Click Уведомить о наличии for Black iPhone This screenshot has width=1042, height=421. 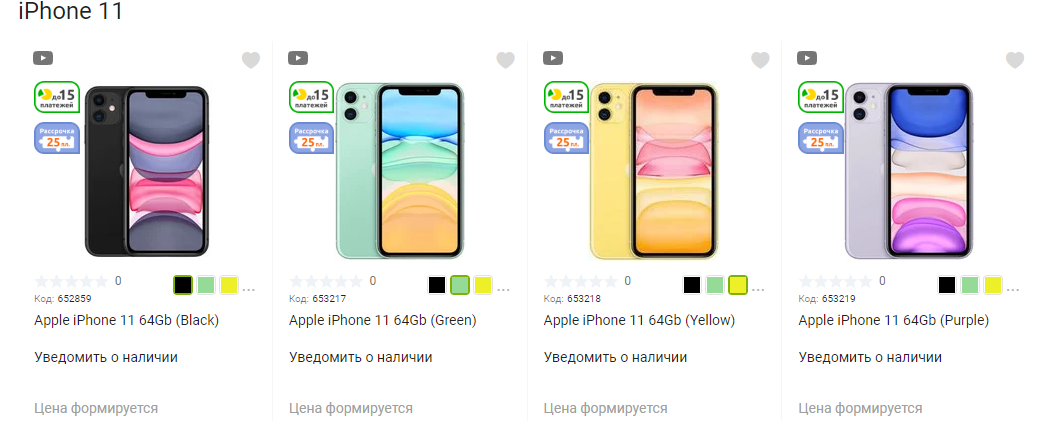click(106, 357)
